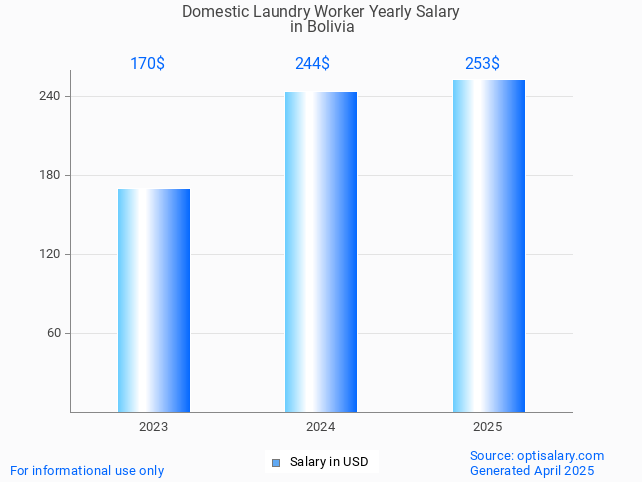Select the 2024 x-axis label
The image size is (642, 482).
pyautogui.click(x=320, y=427)
